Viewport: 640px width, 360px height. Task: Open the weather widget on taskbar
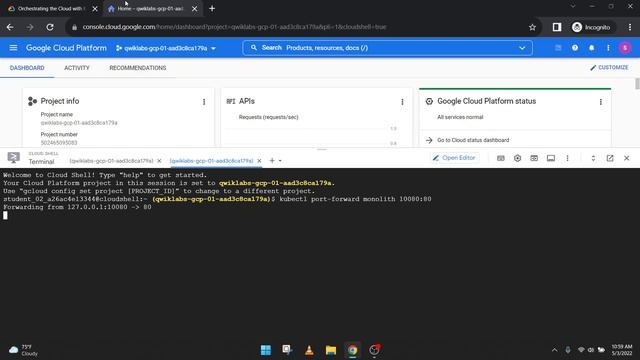[x=24, y=350]
